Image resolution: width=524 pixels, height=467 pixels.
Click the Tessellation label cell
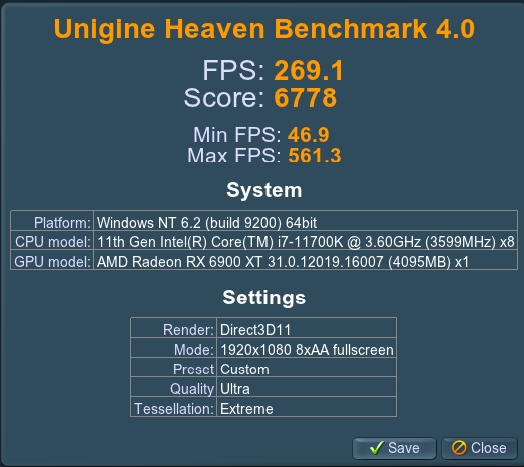pos(173,406)
